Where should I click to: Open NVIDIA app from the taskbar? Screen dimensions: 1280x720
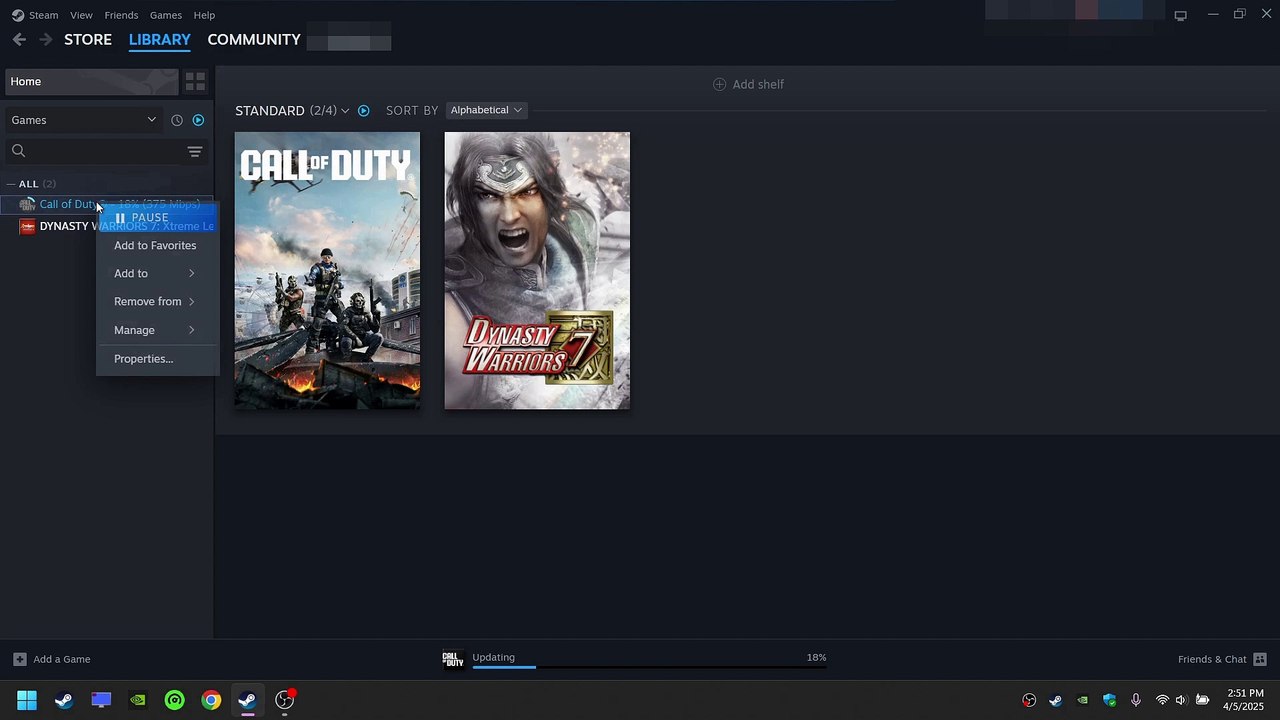[138, 700]
